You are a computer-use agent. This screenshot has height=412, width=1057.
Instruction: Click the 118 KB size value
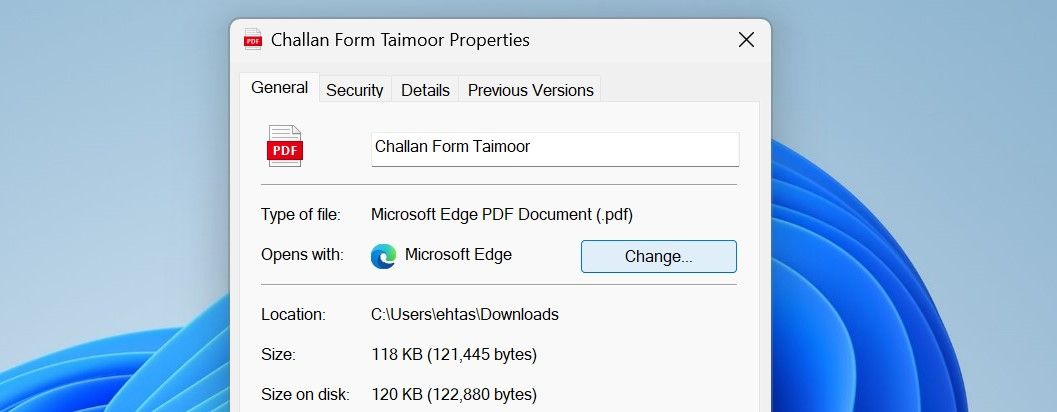pos(453,354)
